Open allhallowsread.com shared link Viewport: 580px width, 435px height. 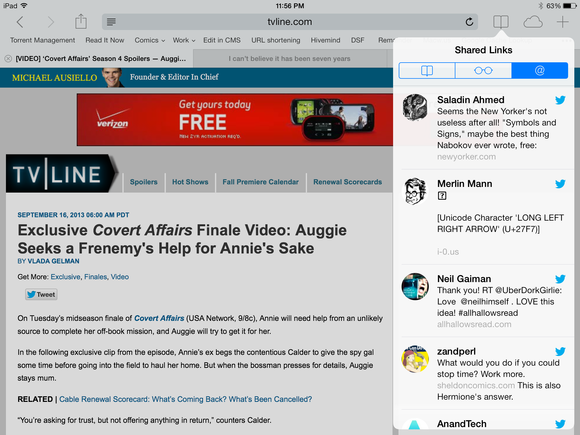point(474,324)
